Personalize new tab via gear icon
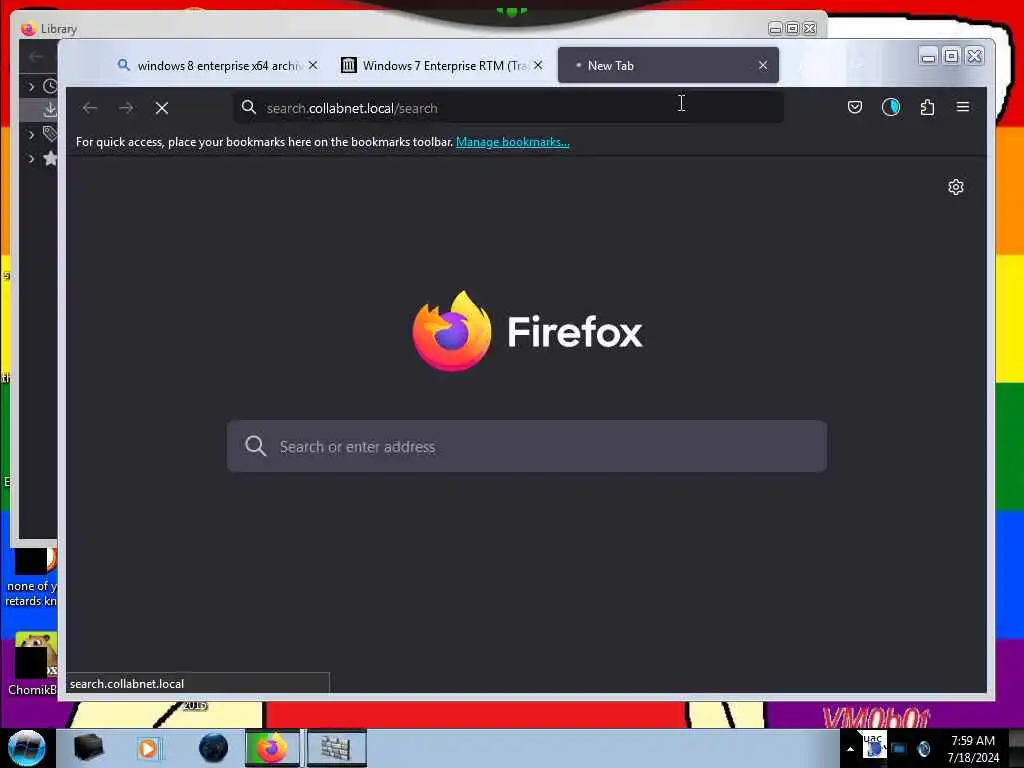This screenshot has height=768, width=1024. point(955,187)
